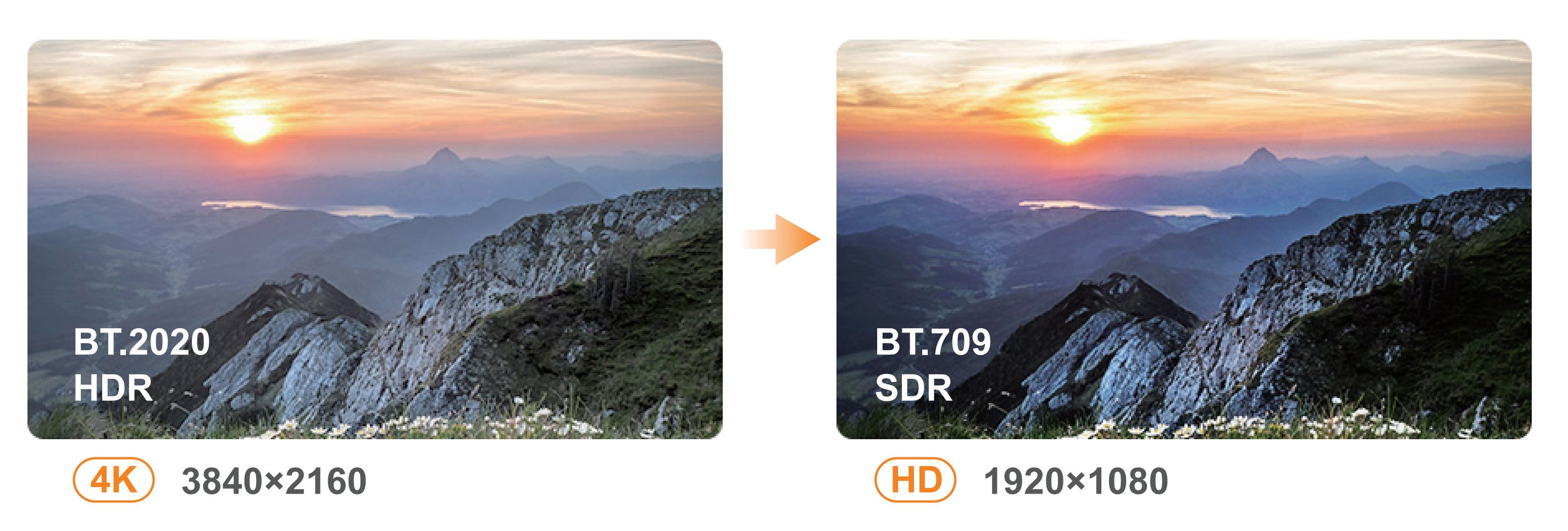Select the 3840×2160 resolution text

coord(274,481)
